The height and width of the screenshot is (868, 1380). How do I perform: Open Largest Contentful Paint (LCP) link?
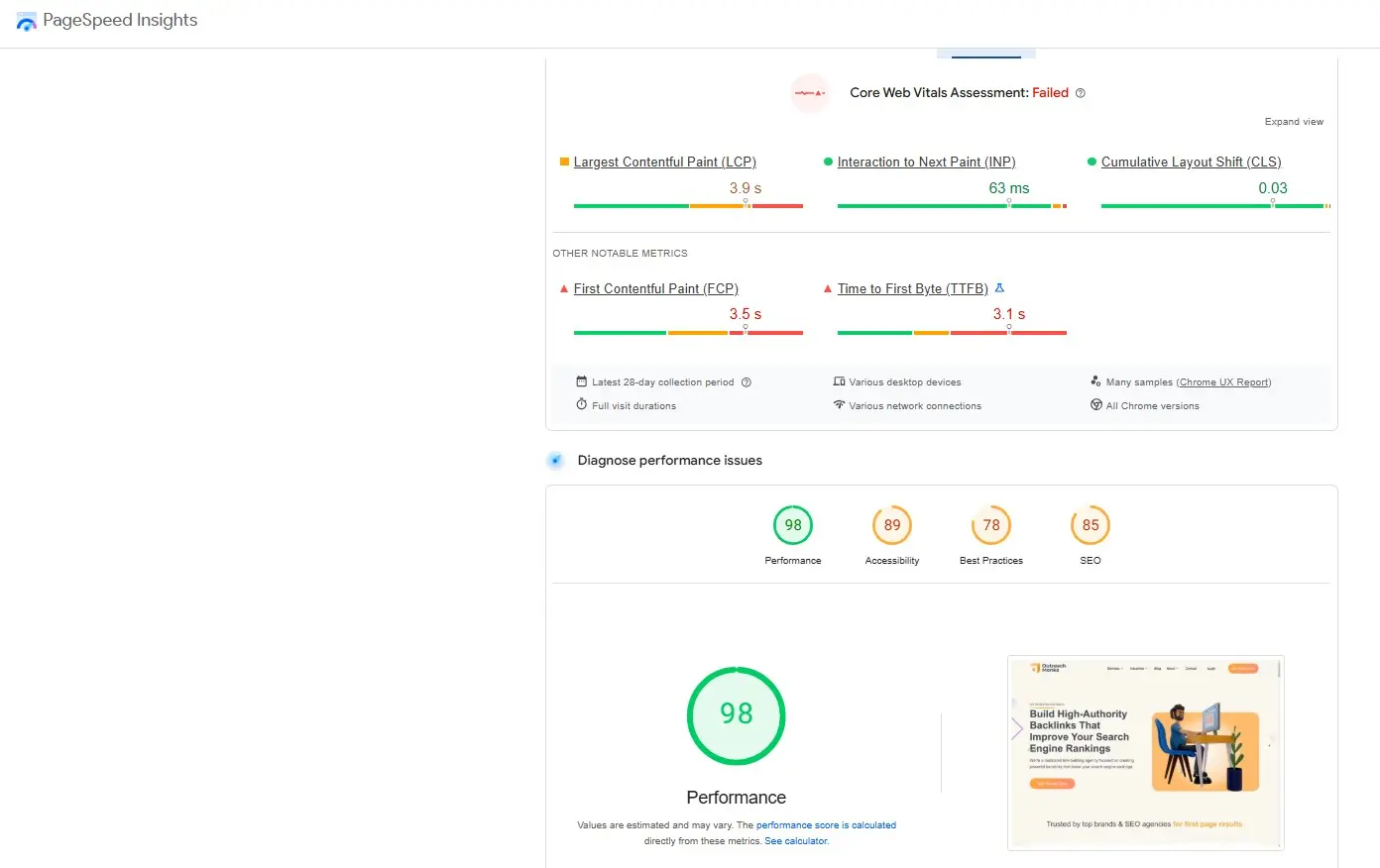tap(664, 163)
